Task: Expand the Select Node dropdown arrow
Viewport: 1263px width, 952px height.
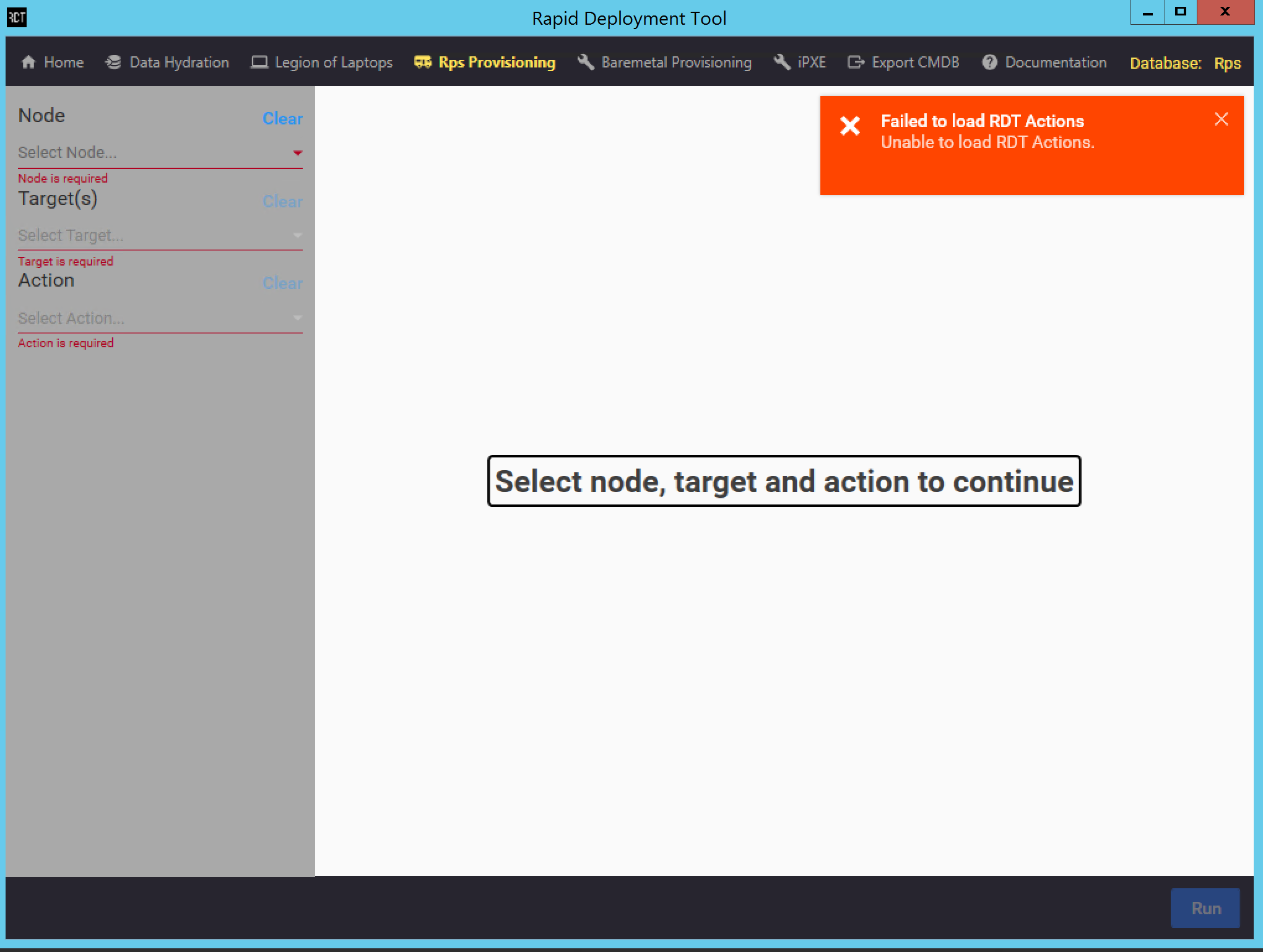Action: pos(297,153)
